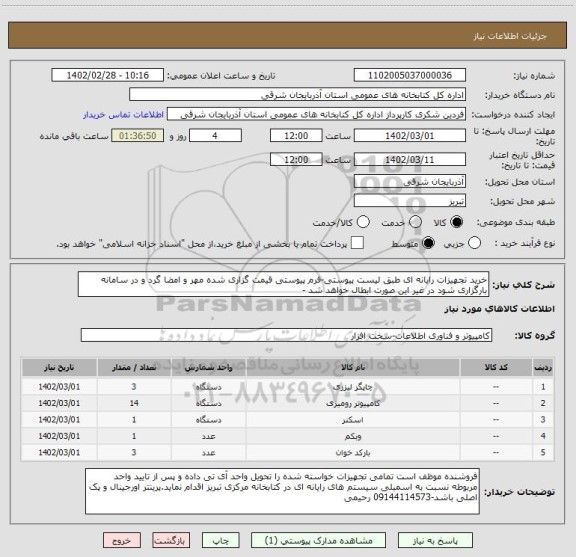The width and height of the screenshot is (576, 557).
Task: Select the چاپگر لیزری item row
Action: pos(288,387)
